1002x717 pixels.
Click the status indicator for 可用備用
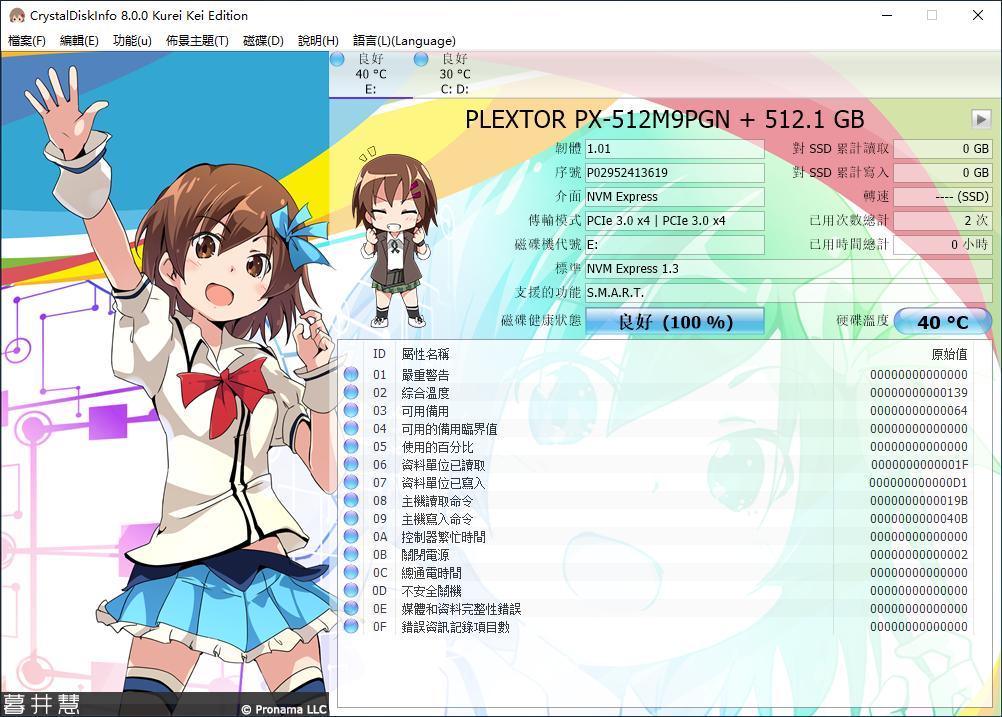pyautogui.click(x=352, y=410)
